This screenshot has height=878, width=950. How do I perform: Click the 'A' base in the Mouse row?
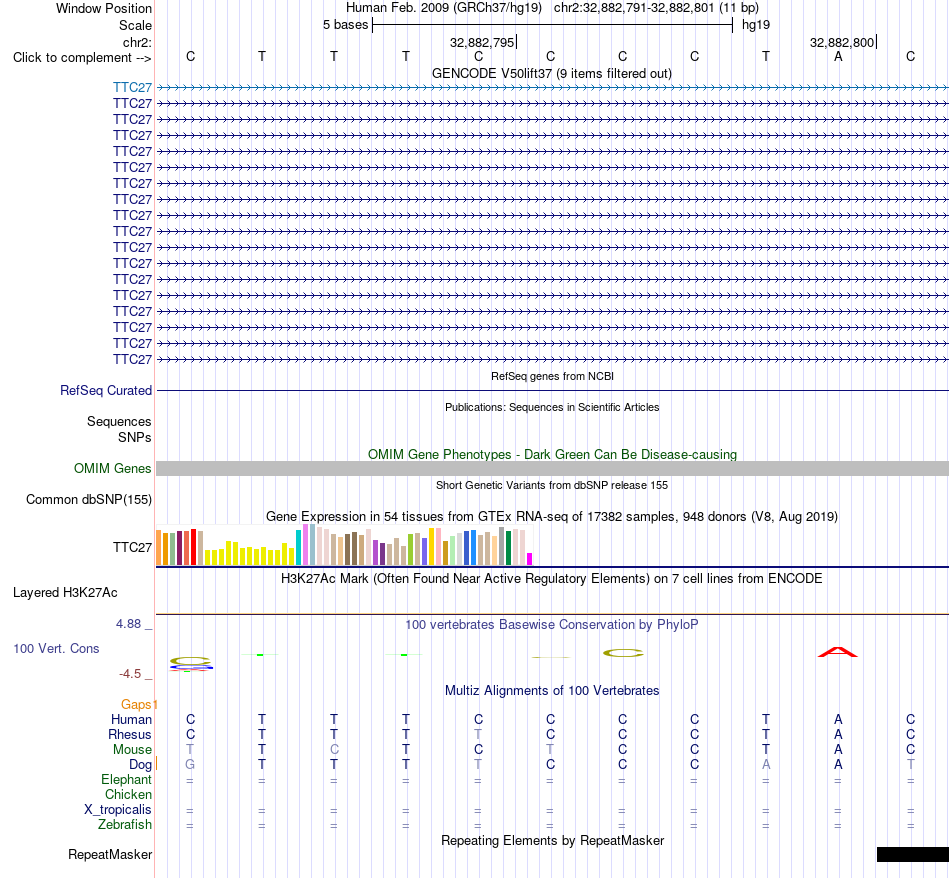pyautogui.click(x=838, y=750)
